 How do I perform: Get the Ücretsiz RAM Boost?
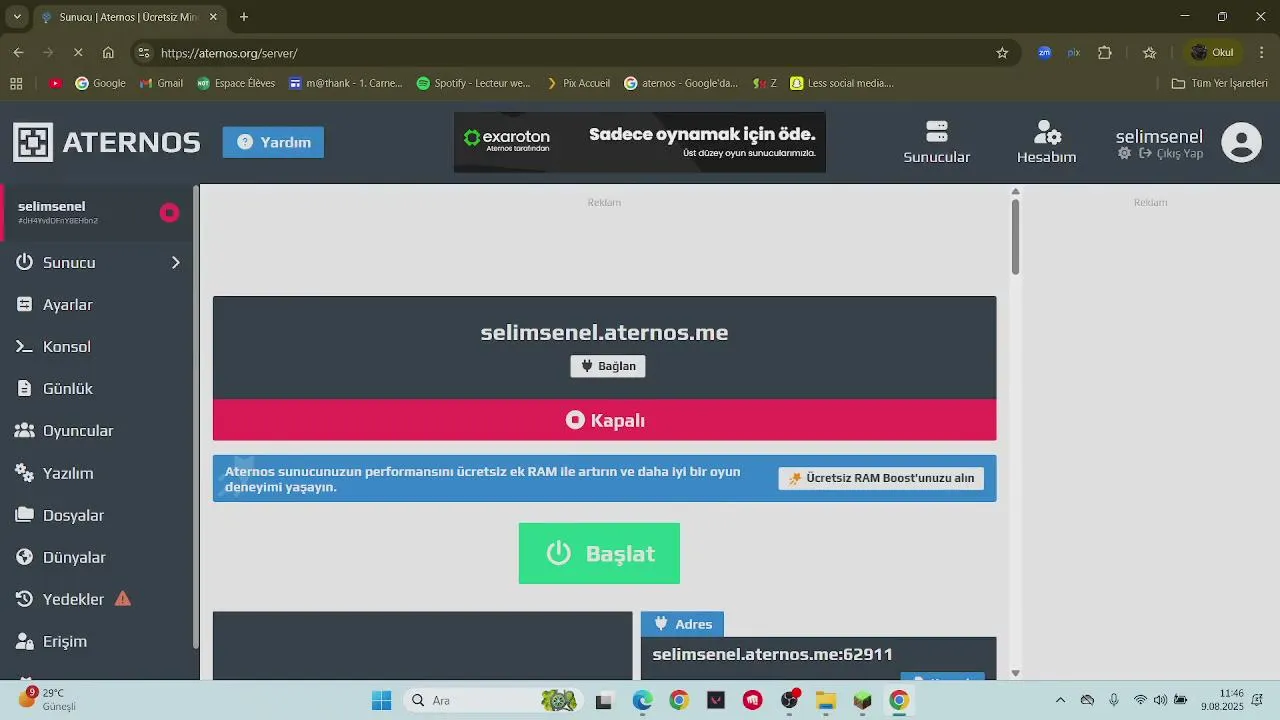tap(881, 478)
